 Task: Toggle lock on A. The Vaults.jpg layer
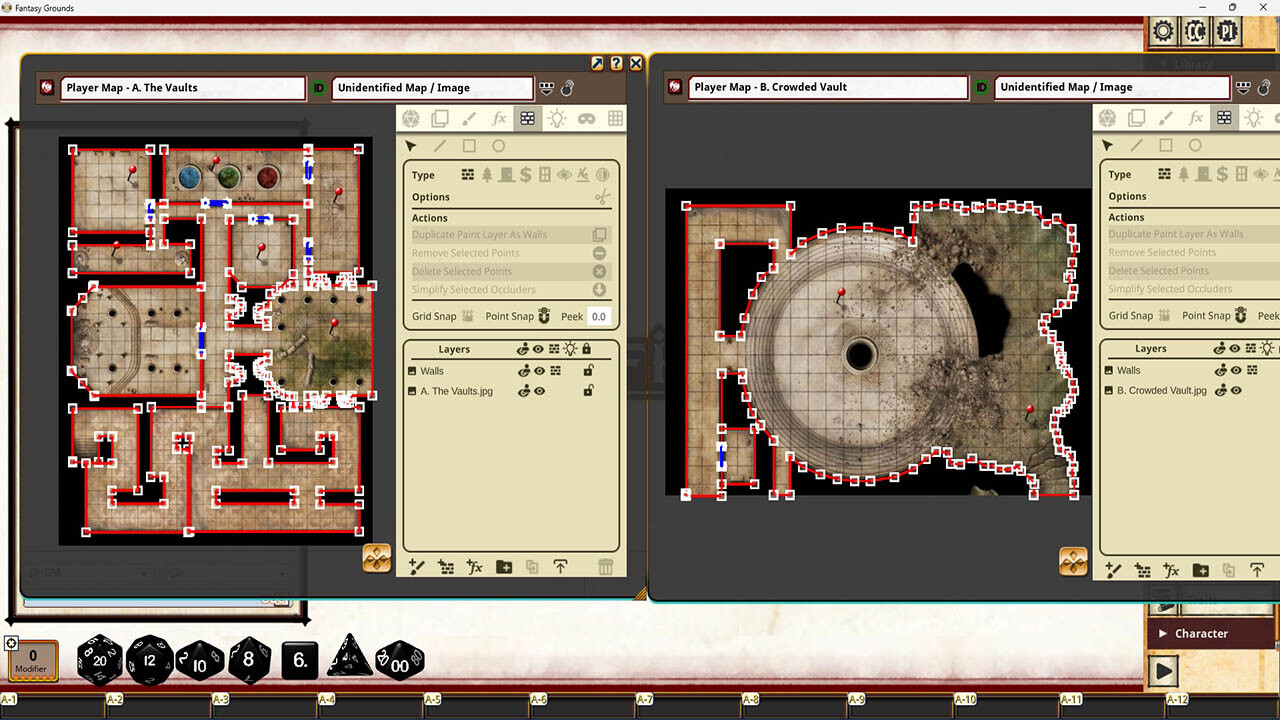point(590,391)
